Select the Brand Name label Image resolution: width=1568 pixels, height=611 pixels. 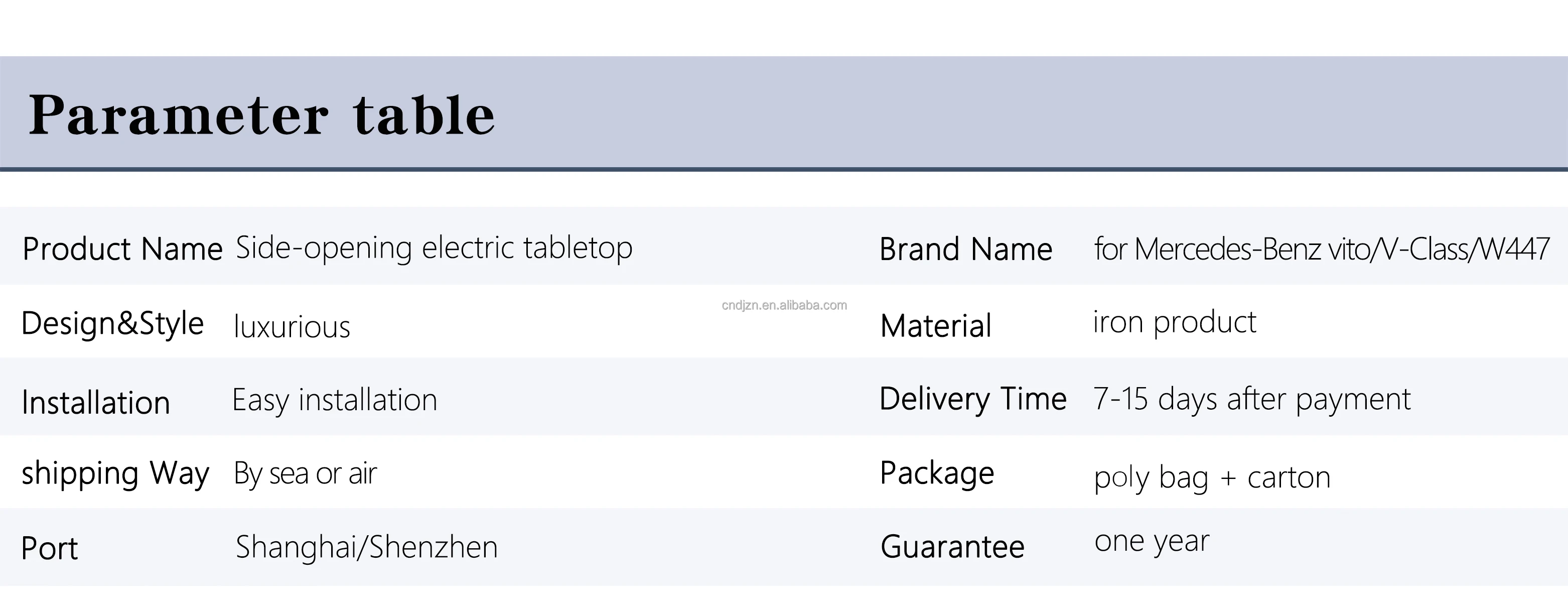pyautogui.click(x=965, y=249)
